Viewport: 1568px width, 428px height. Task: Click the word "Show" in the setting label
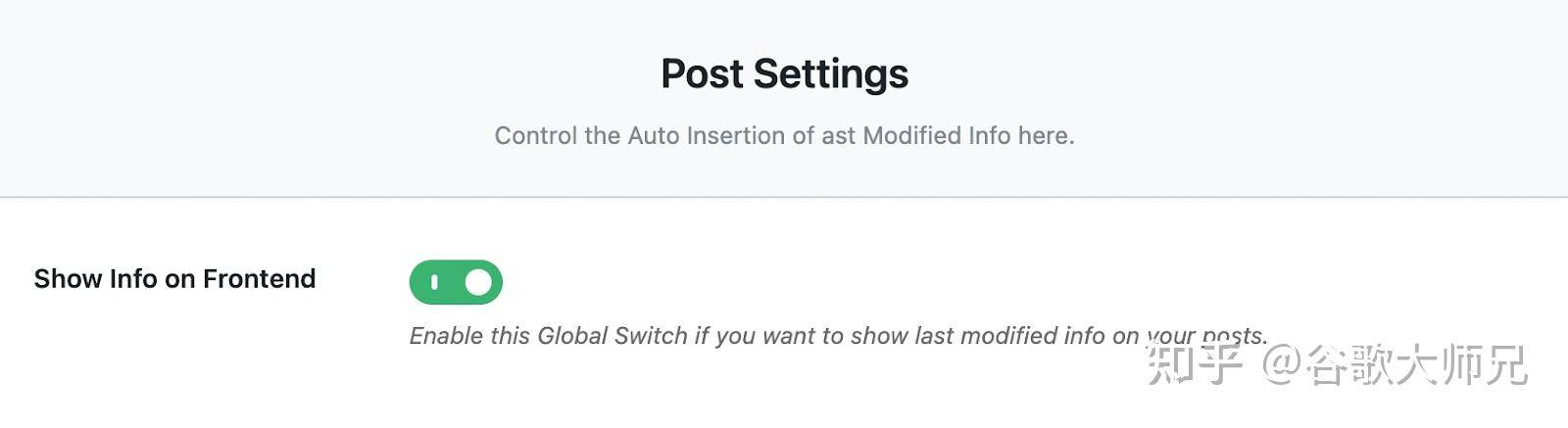pyautogui.click(x=69, y=279)
